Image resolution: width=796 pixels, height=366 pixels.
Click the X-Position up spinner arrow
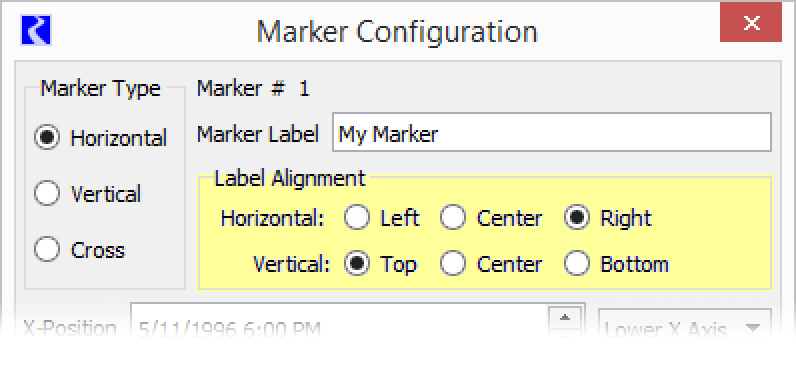point(565,318)
